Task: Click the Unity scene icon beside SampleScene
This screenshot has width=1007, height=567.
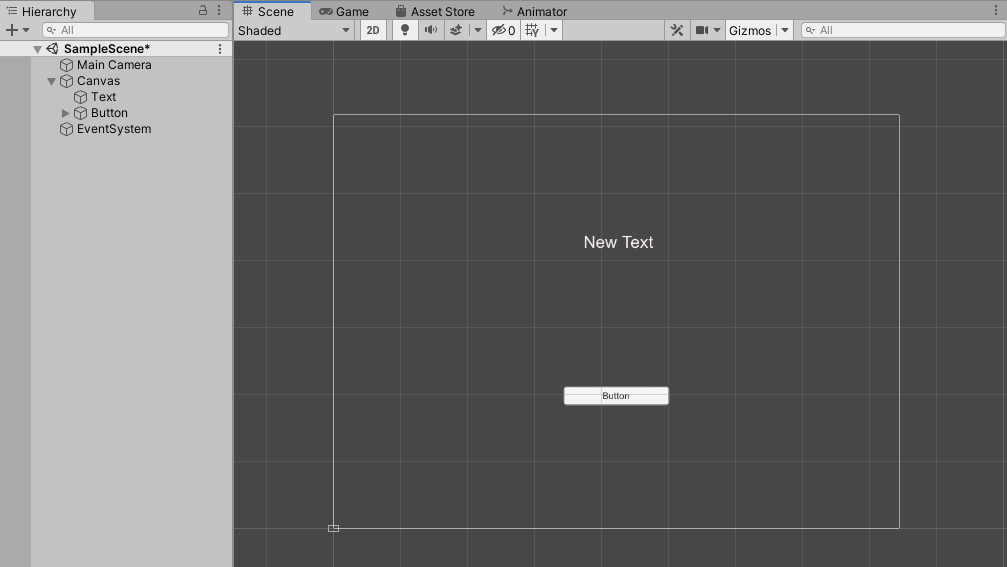Action: 52,49
